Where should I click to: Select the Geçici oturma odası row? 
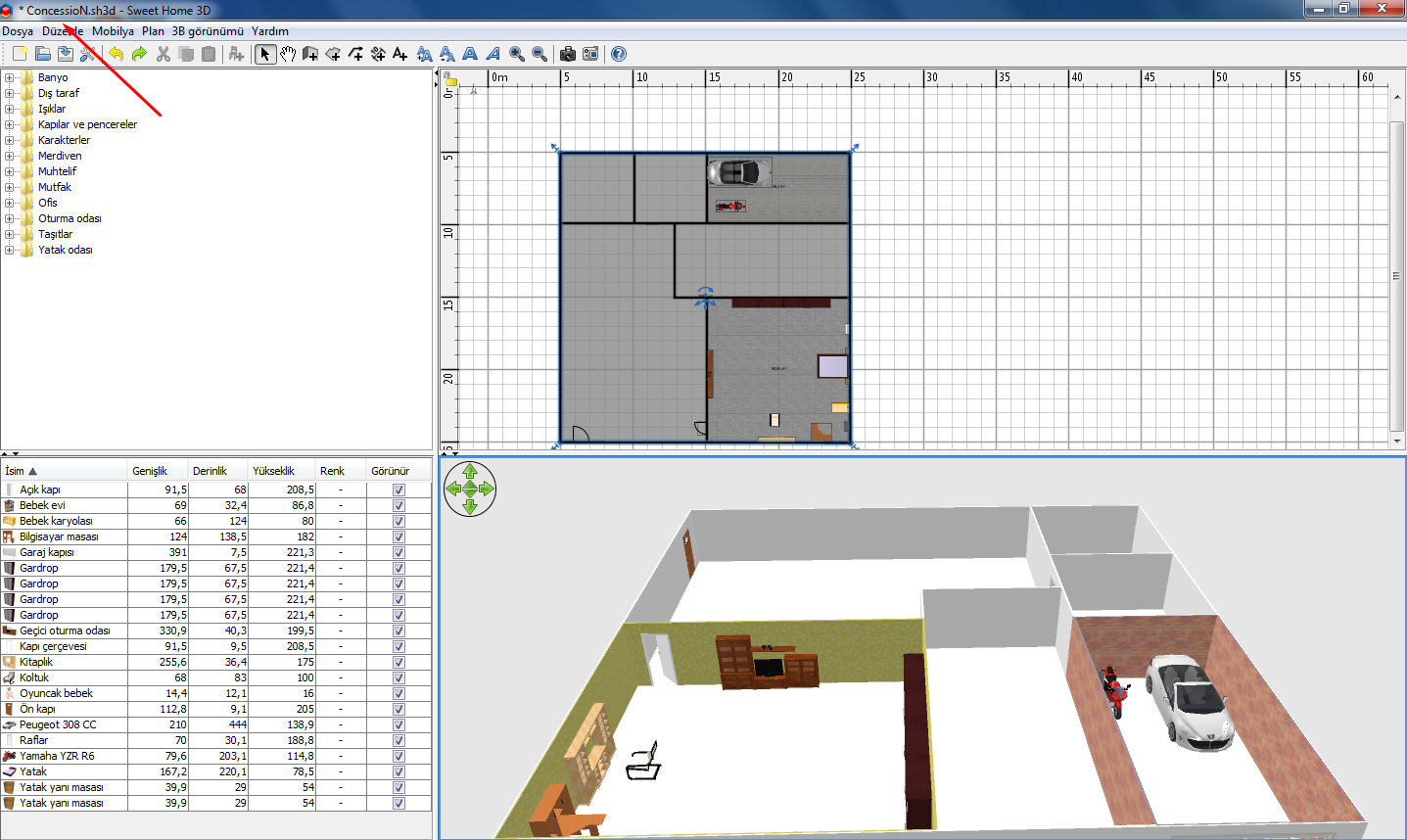(x=215, y=630)
